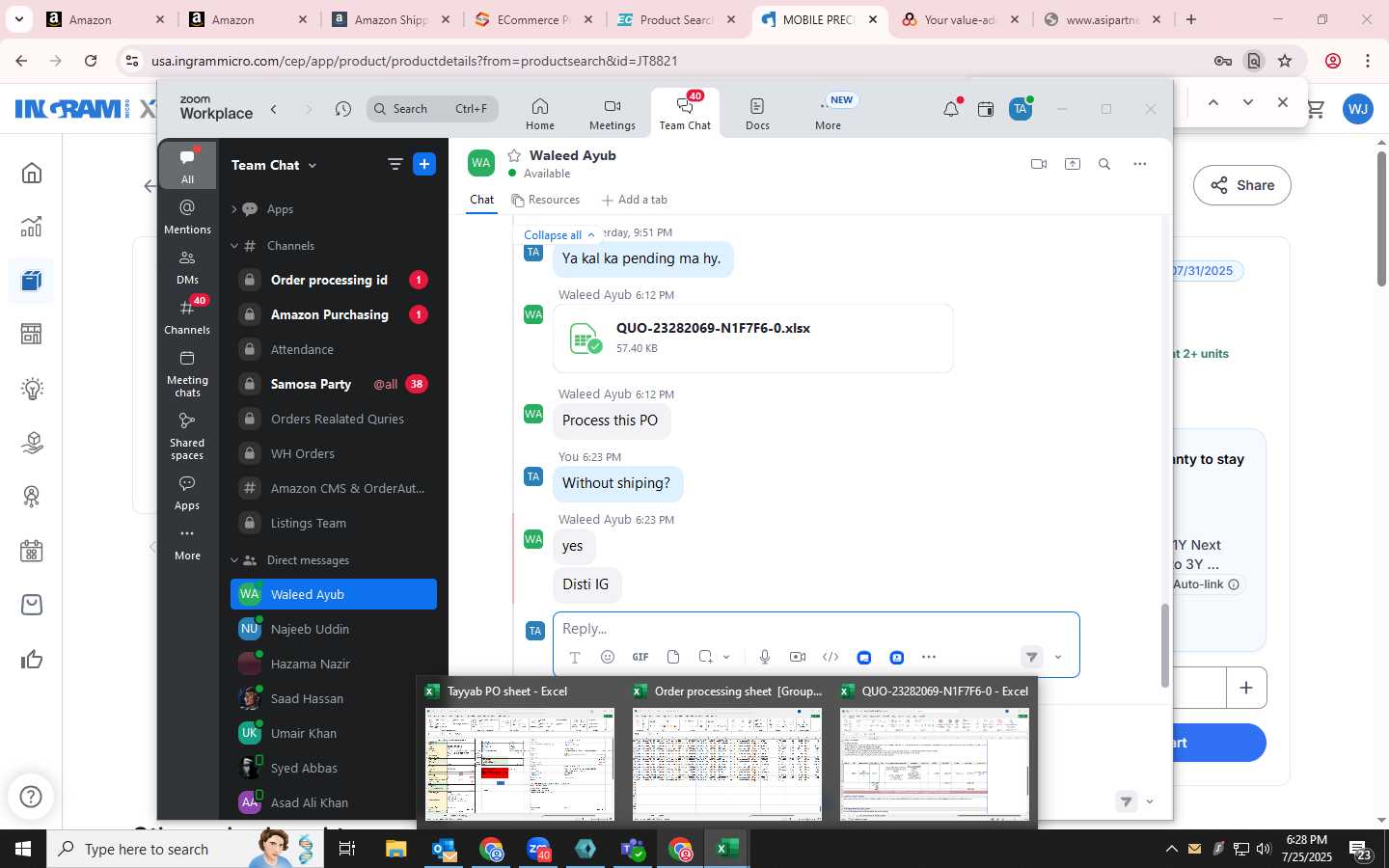Open GIF picker in reply box

(x=640, y=657)
